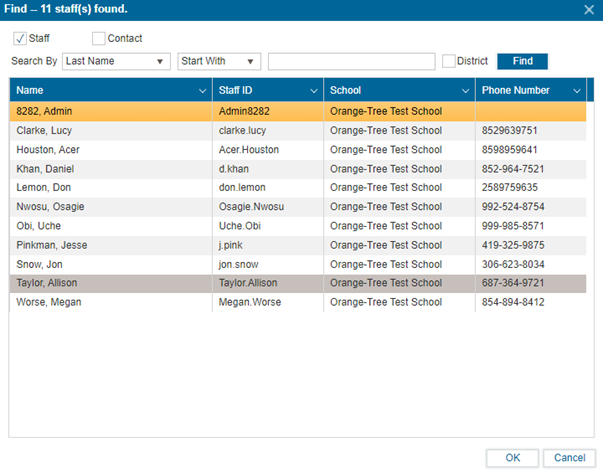
Task: Uncheck the Staff checkbox
Action: (x=20, y=38)
